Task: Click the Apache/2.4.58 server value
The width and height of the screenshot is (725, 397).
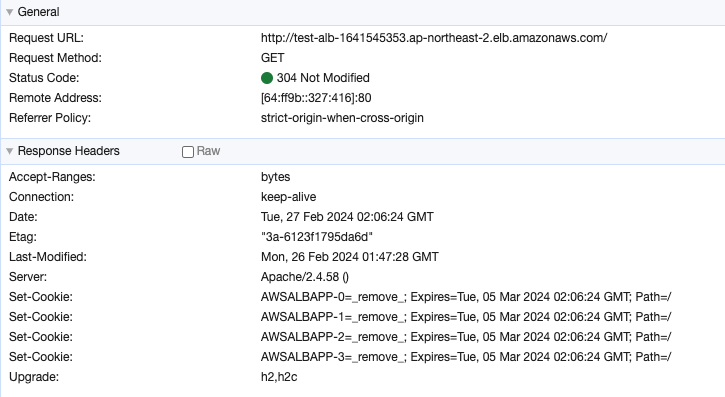Action: 305,277
